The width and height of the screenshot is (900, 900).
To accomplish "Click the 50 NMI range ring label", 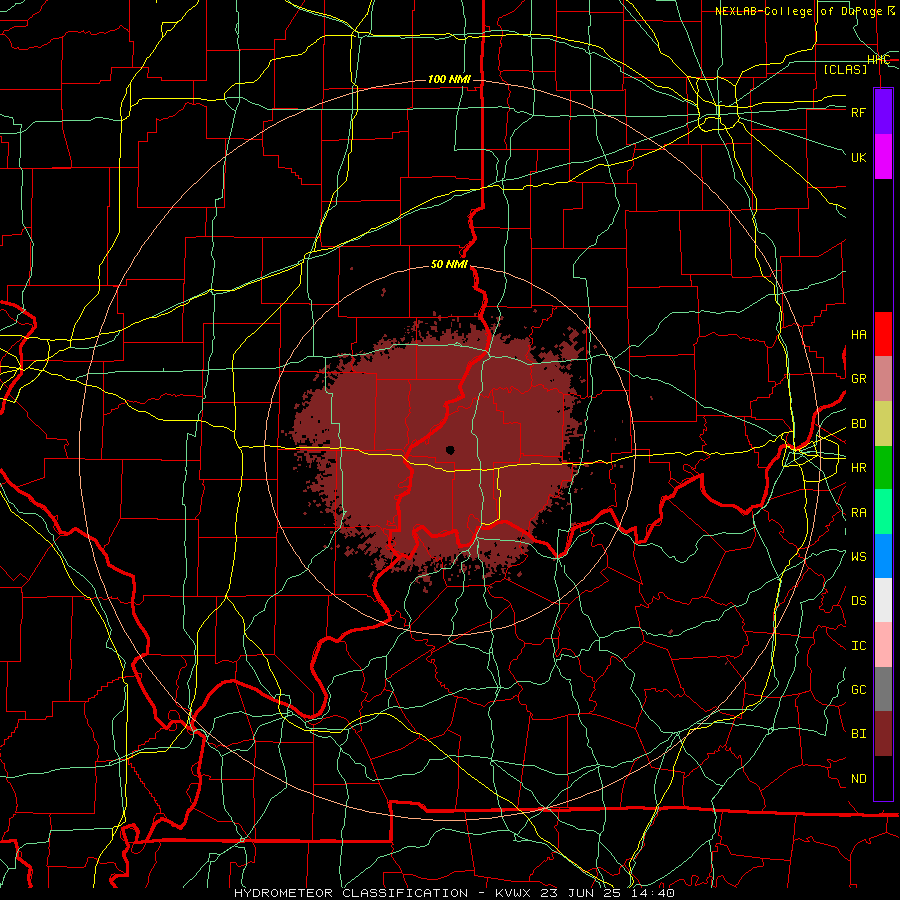I will click(x=449, y=264).
